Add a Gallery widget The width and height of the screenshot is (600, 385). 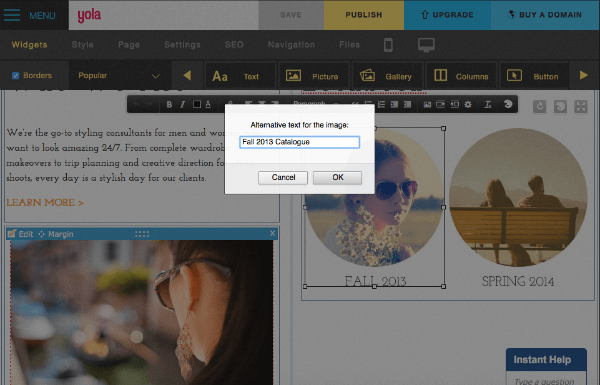pyautogui.click(x=387, y=76)
